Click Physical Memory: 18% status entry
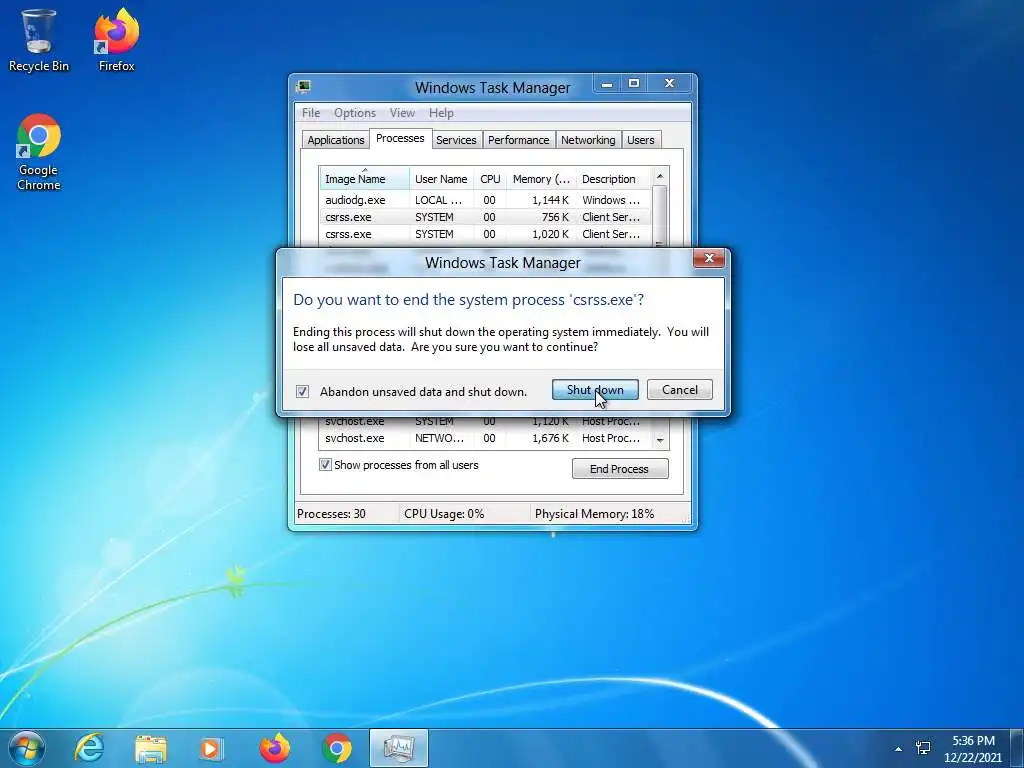This screenshot has height=768, width=1024. tap(594, 513)
